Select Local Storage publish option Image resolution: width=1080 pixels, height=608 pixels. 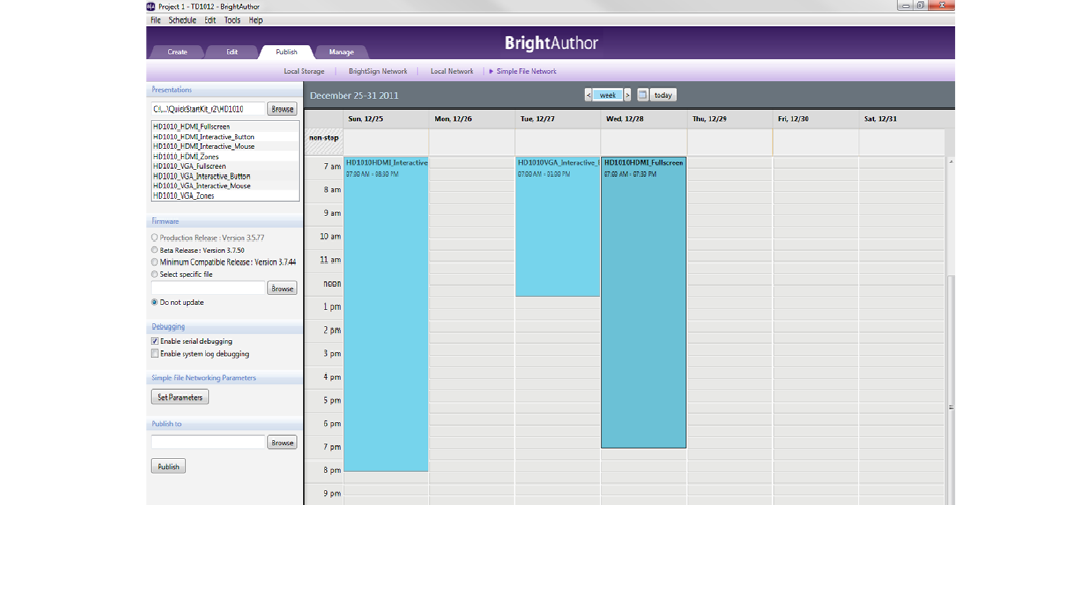[x=304, y=72]
